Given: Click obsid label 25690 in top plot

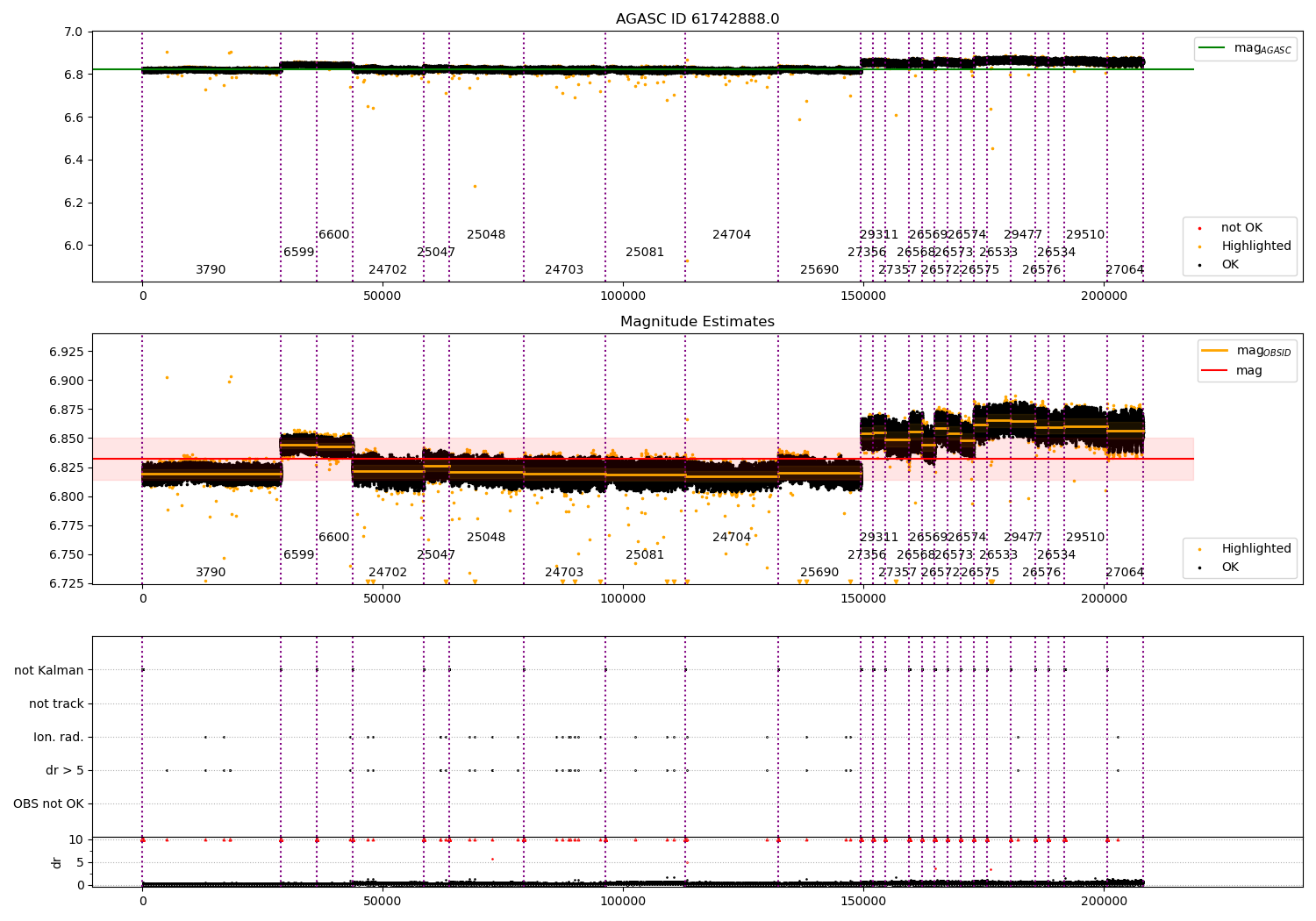Looking at the screenshot, I should (x=819, y=270).
